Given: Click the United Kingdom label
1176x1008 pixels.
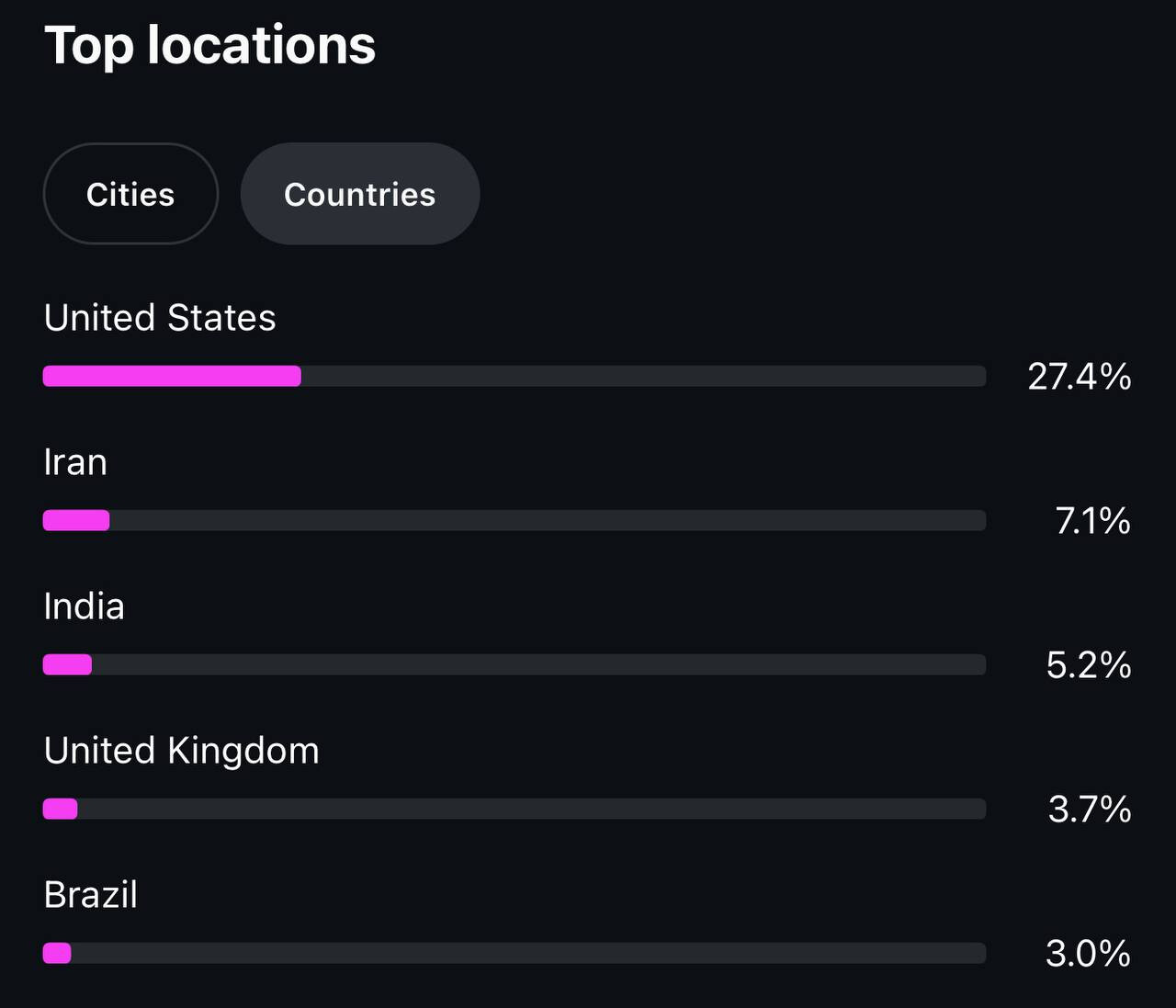Looking at the screenshot, I should point(182,752).
